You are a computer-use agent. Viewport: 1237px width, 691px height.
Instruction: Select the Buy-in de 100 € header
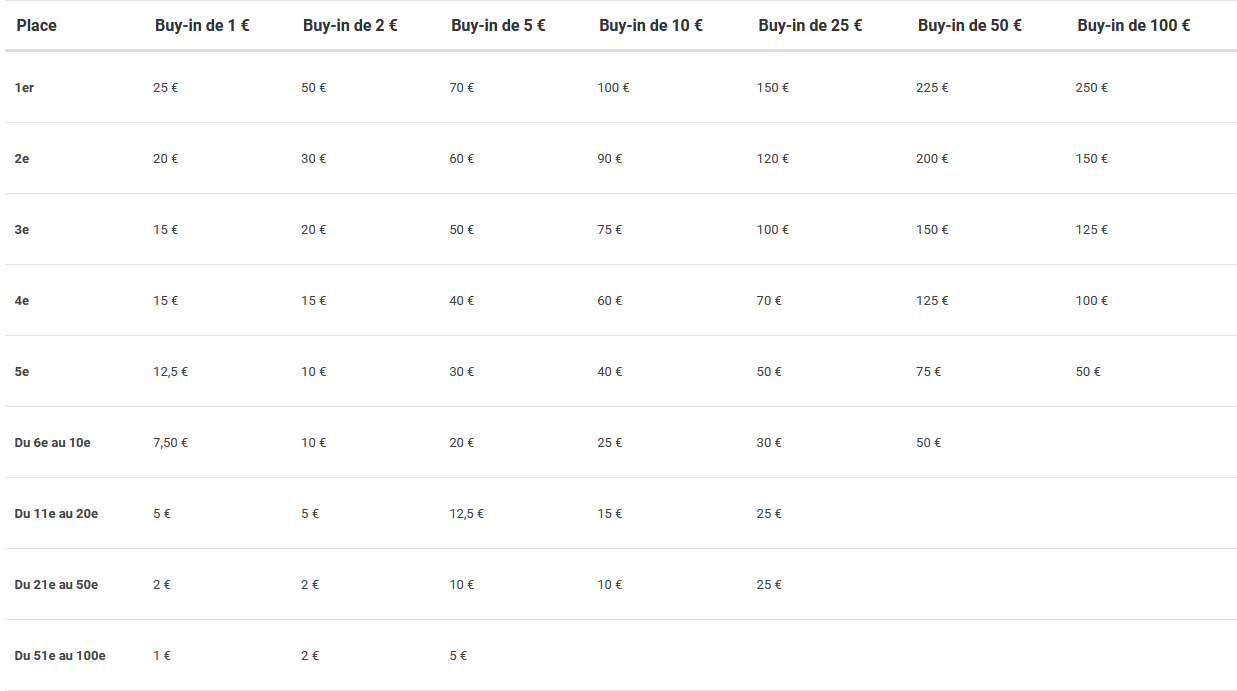(1134, 26)
